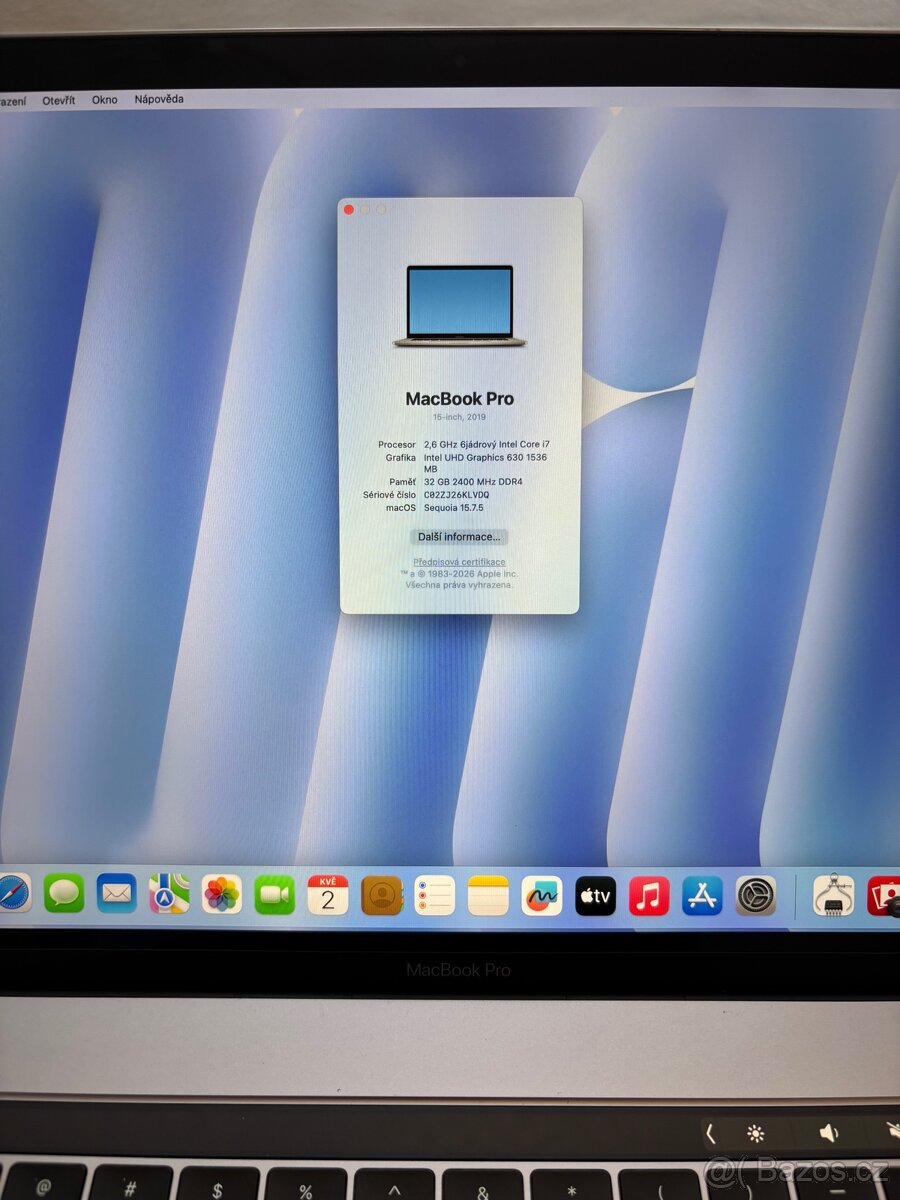The height and width of the screenshot is (1200, 900).
Task: Select the 2,6 GHz processor value text
Action: pos(487,444)
